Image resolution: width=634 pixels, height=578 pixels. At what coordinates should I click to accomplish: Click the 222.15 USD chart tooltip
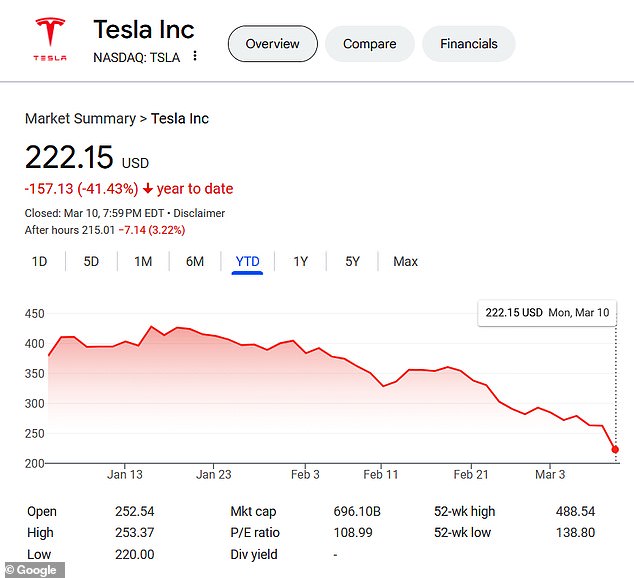546,313
